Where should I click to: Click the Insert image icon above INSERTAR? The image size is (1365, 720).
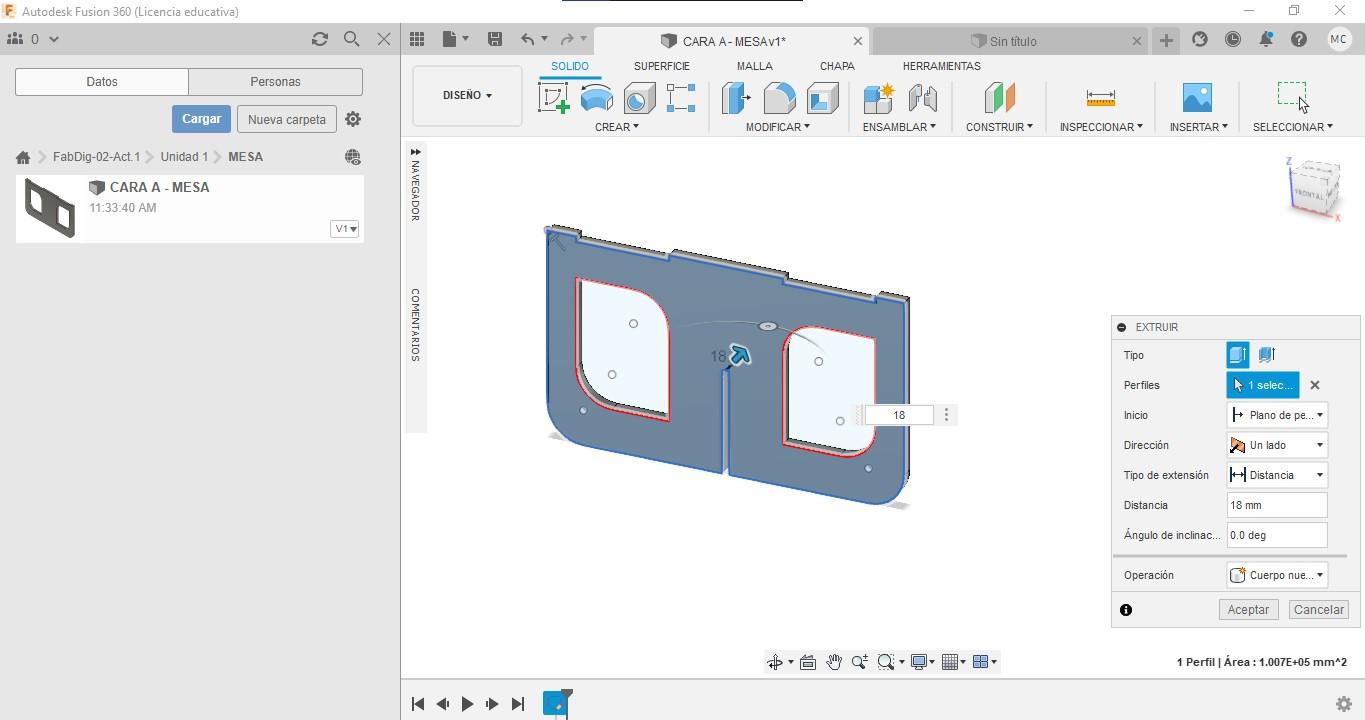(x=1197, y=98)
